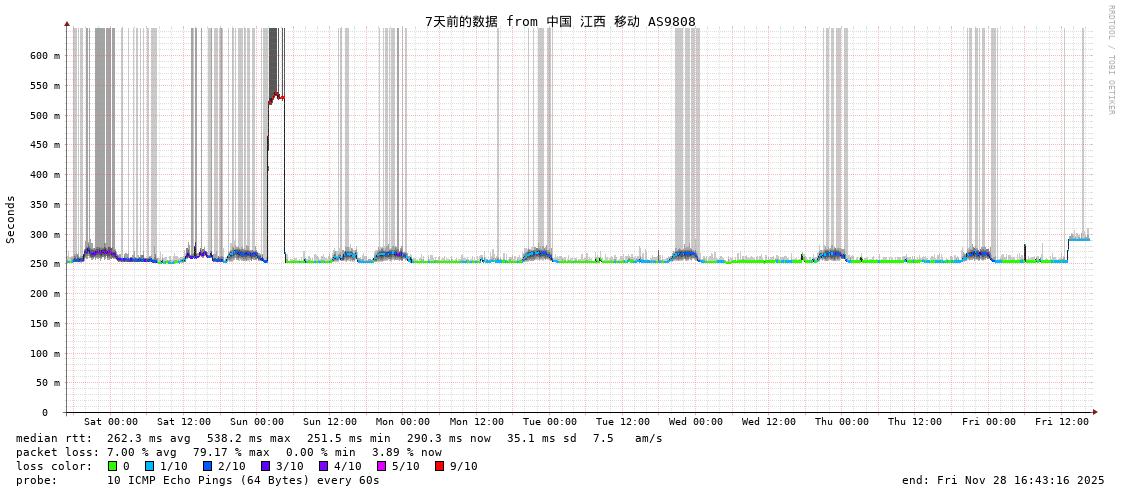Select the Fri 12:00 time label

pos(1061,422)
